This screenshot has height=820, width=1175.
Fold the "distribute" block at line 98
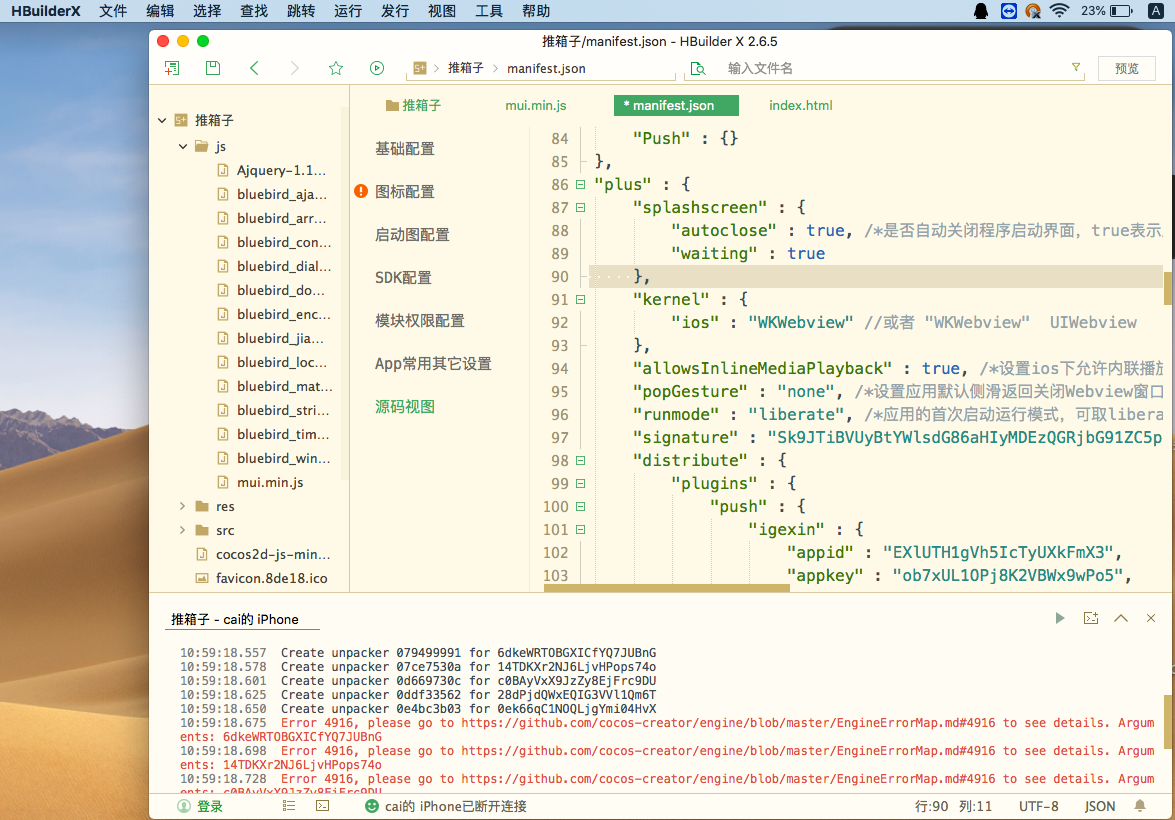[x=580, y=461]
